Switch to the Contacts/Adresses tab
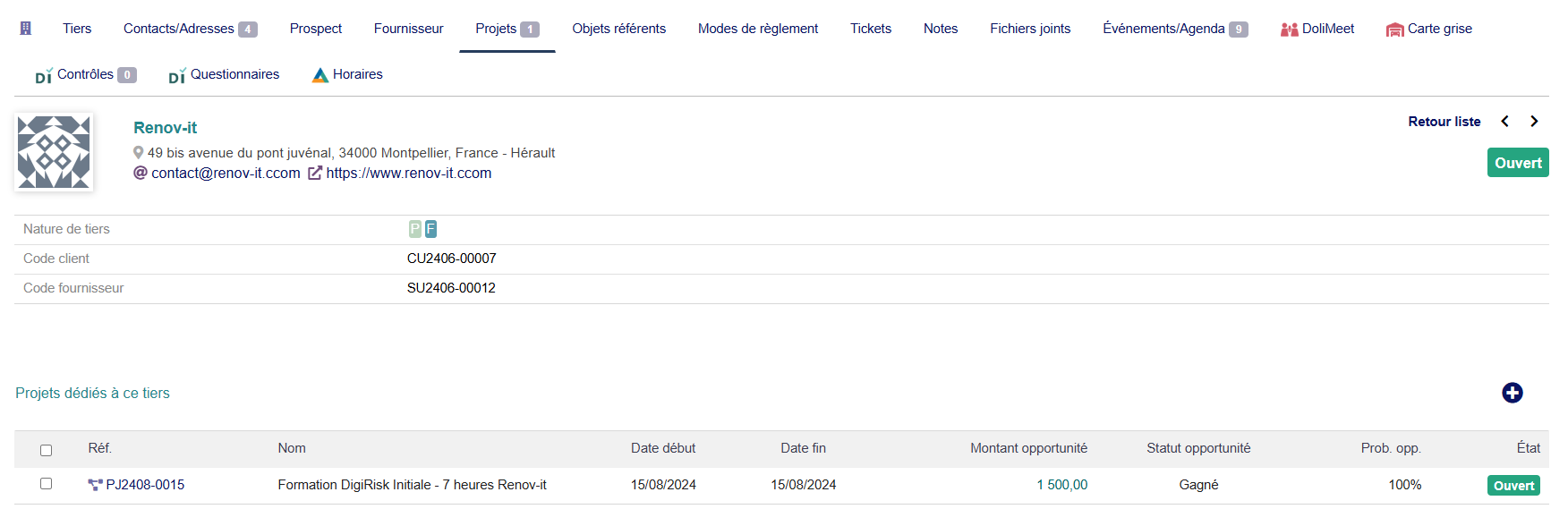The image size is (1568, 526). pyautogui.click(x=190, y=29)
